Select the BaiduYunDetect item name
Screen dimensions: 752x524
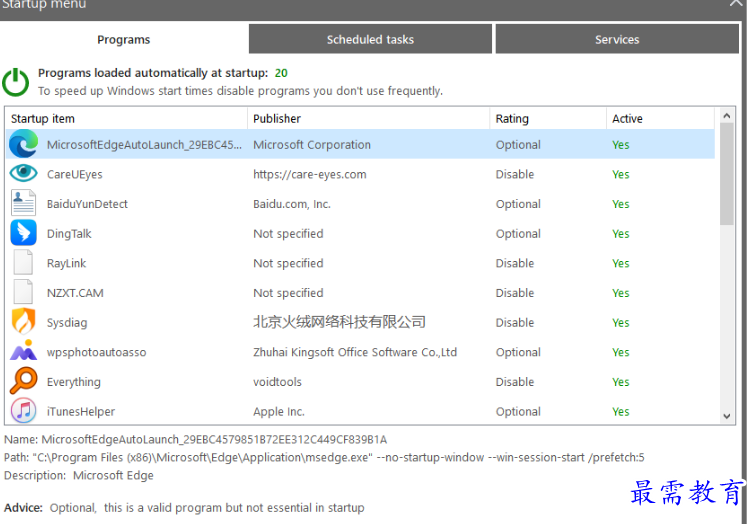point(87,204)
